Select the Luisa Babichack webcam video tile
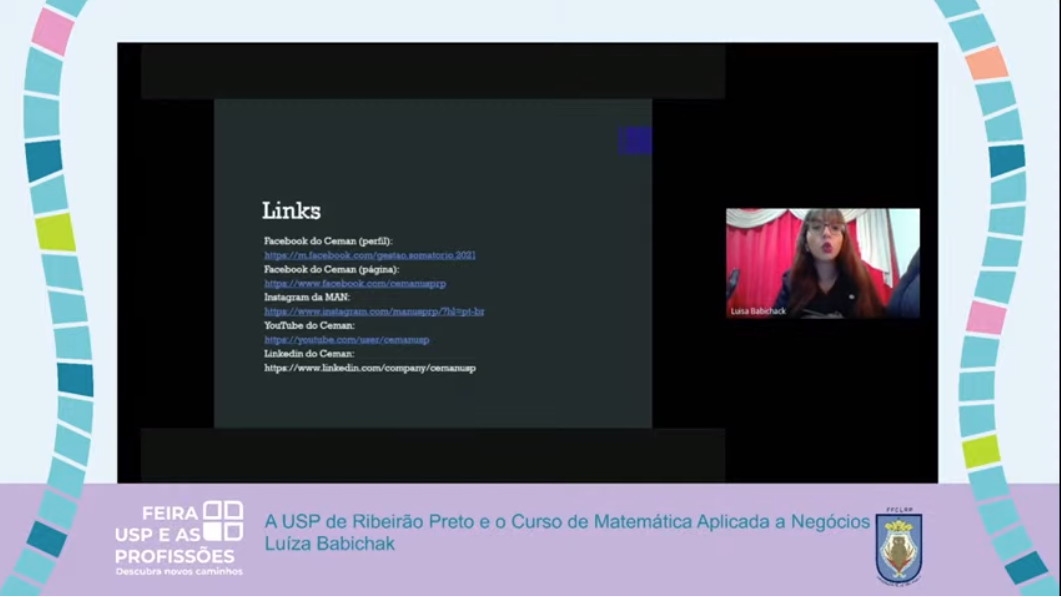Screen dimensions: 1061x597 tap(823, 263)
